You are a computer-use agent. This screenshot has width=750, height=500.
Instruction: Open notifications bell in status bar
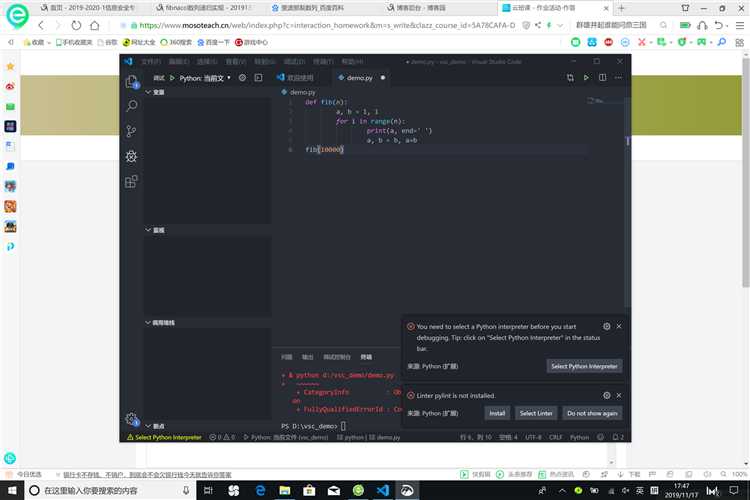(x=618, y=437)
